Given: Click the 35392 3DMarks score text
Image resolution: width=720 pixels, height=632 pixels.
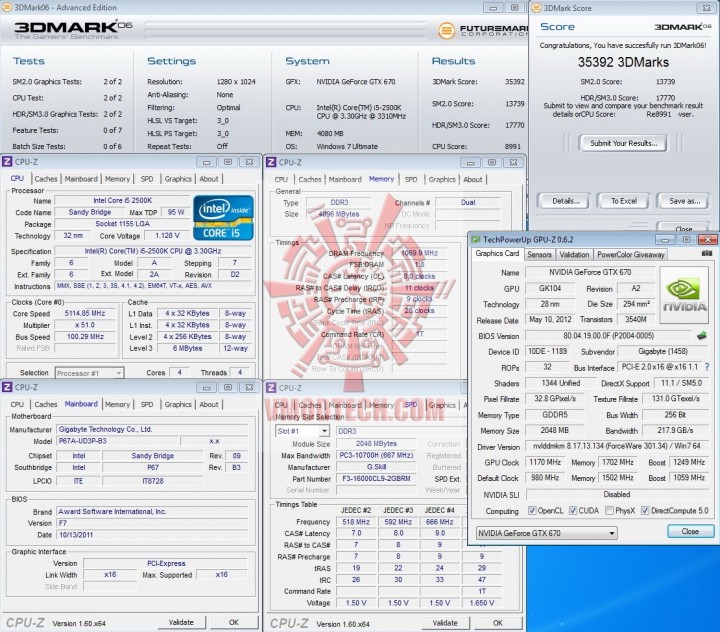Looking at the screenshot, I should click(623, 62).
